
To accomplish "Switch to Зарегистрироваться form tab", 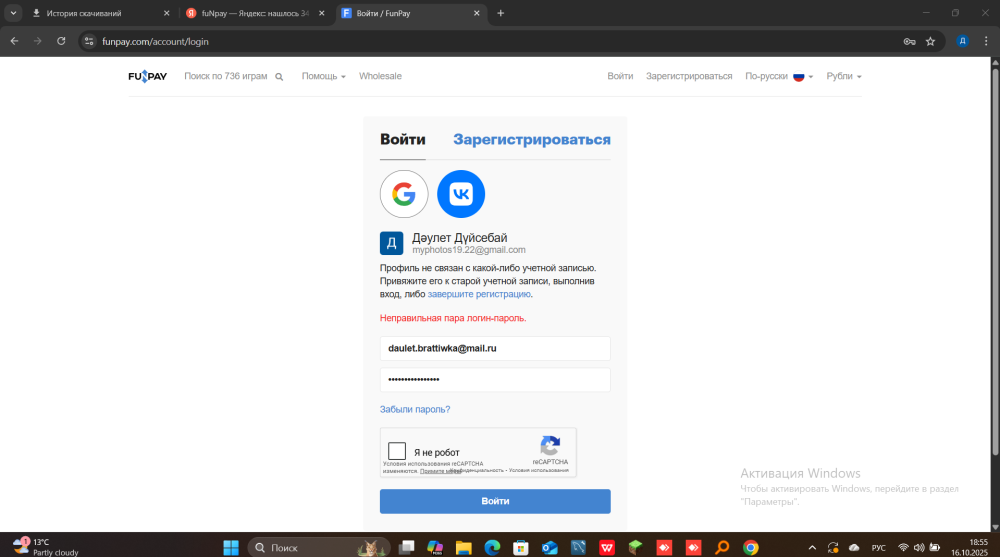I will point(532,140).
